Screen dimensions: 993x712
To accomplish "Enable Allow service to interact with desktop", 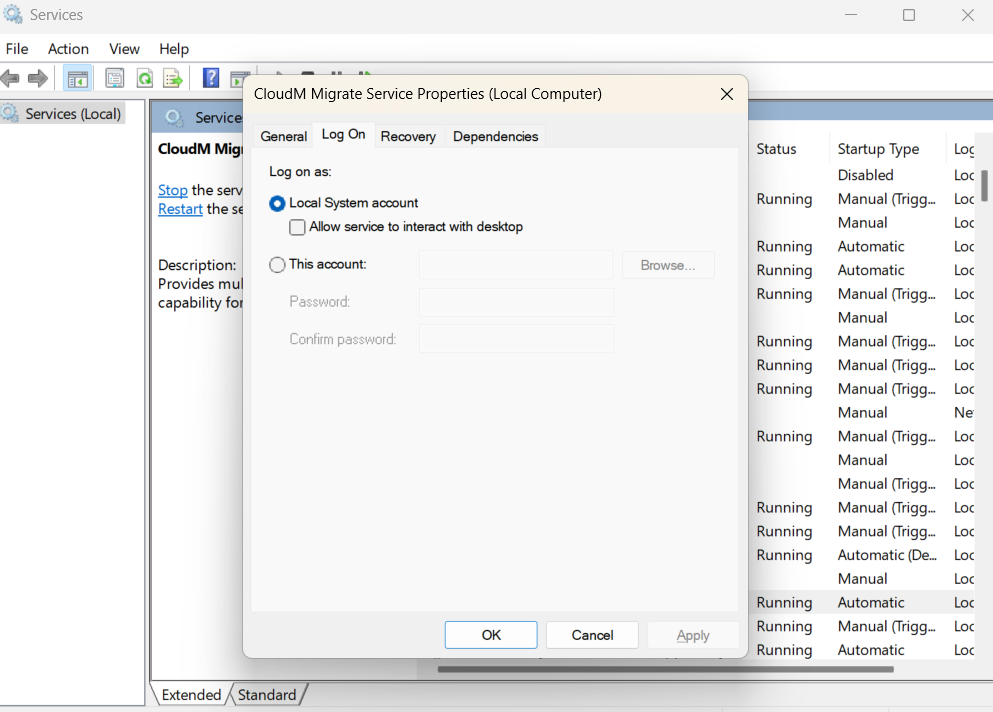I will (297, 227).
